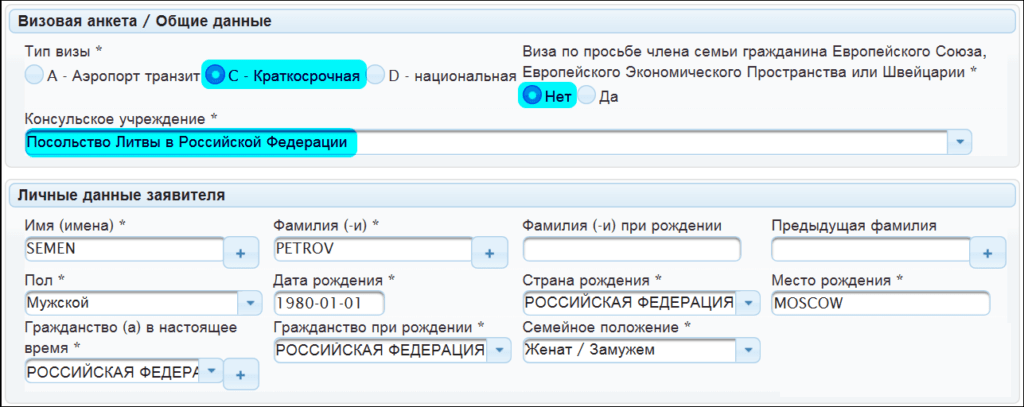Screen dimensions: 1024x407
Task: Open the current citizenship dropdown arrow
Action: 211,372
